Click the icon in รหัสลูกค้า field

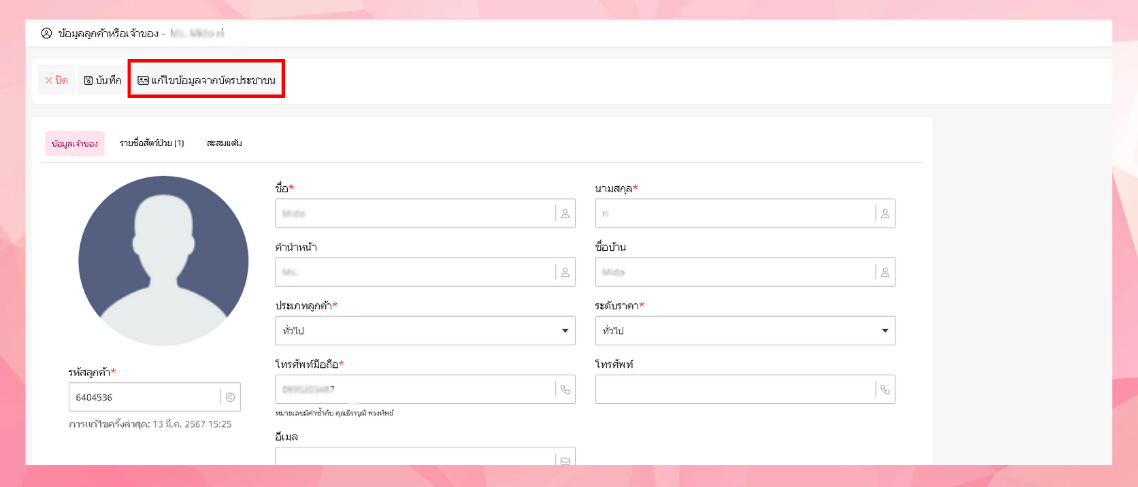[230, 397]
